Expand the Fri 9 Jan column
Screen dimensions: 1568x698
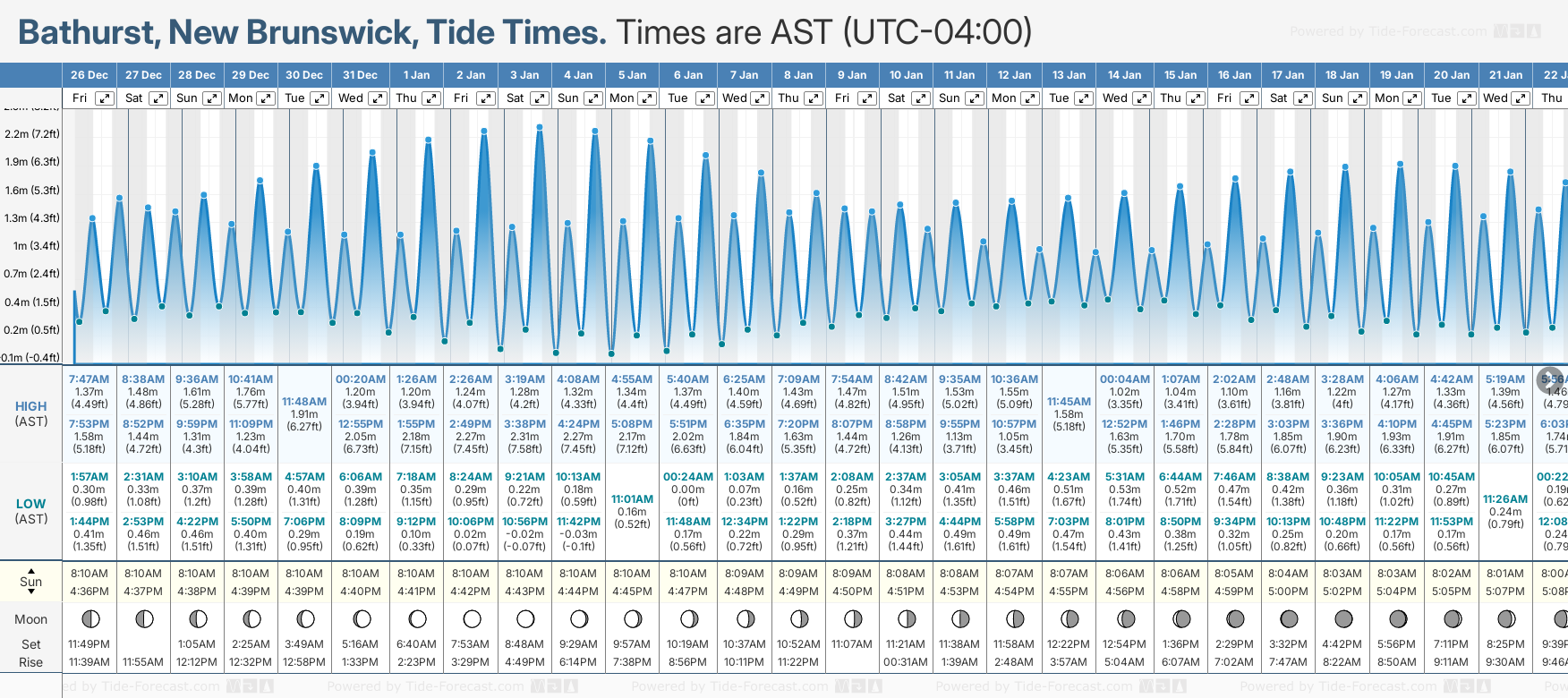pos(866,98)
